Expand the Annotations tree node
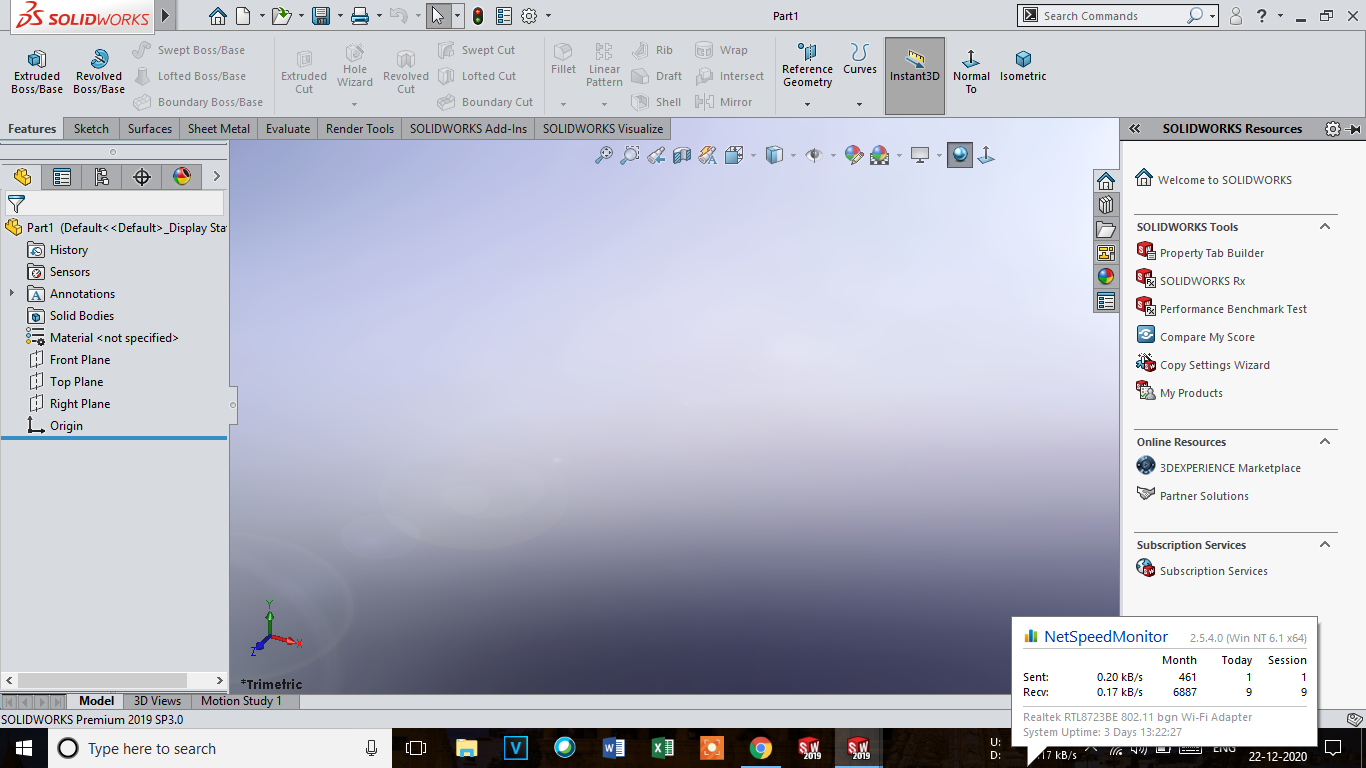The image size is (1366, 768). tap(12, 294)
